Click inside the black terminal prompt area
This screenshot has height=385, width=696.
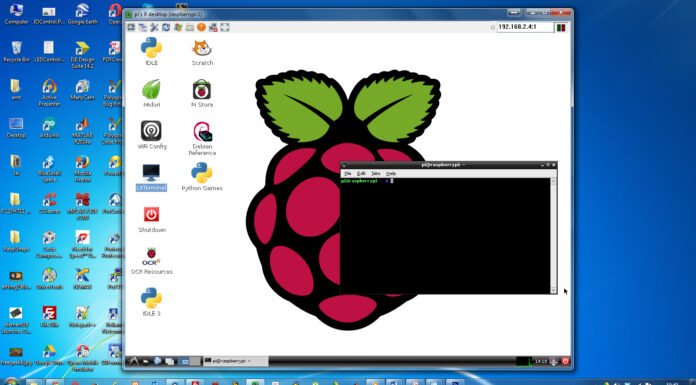tap(446, 235)
